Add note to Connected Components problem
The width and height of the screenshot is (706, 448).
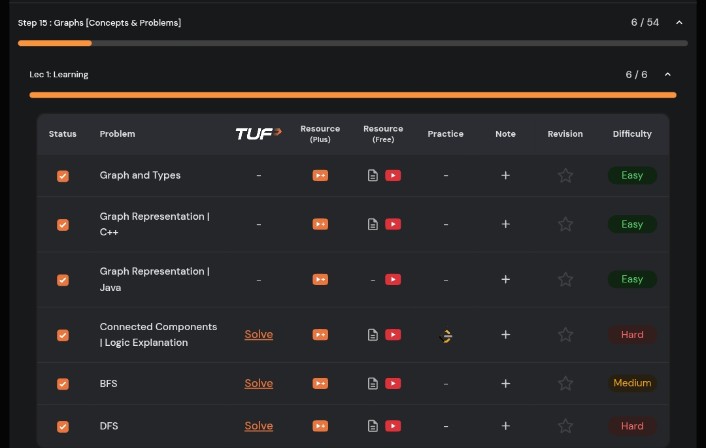tap(505, 335)
